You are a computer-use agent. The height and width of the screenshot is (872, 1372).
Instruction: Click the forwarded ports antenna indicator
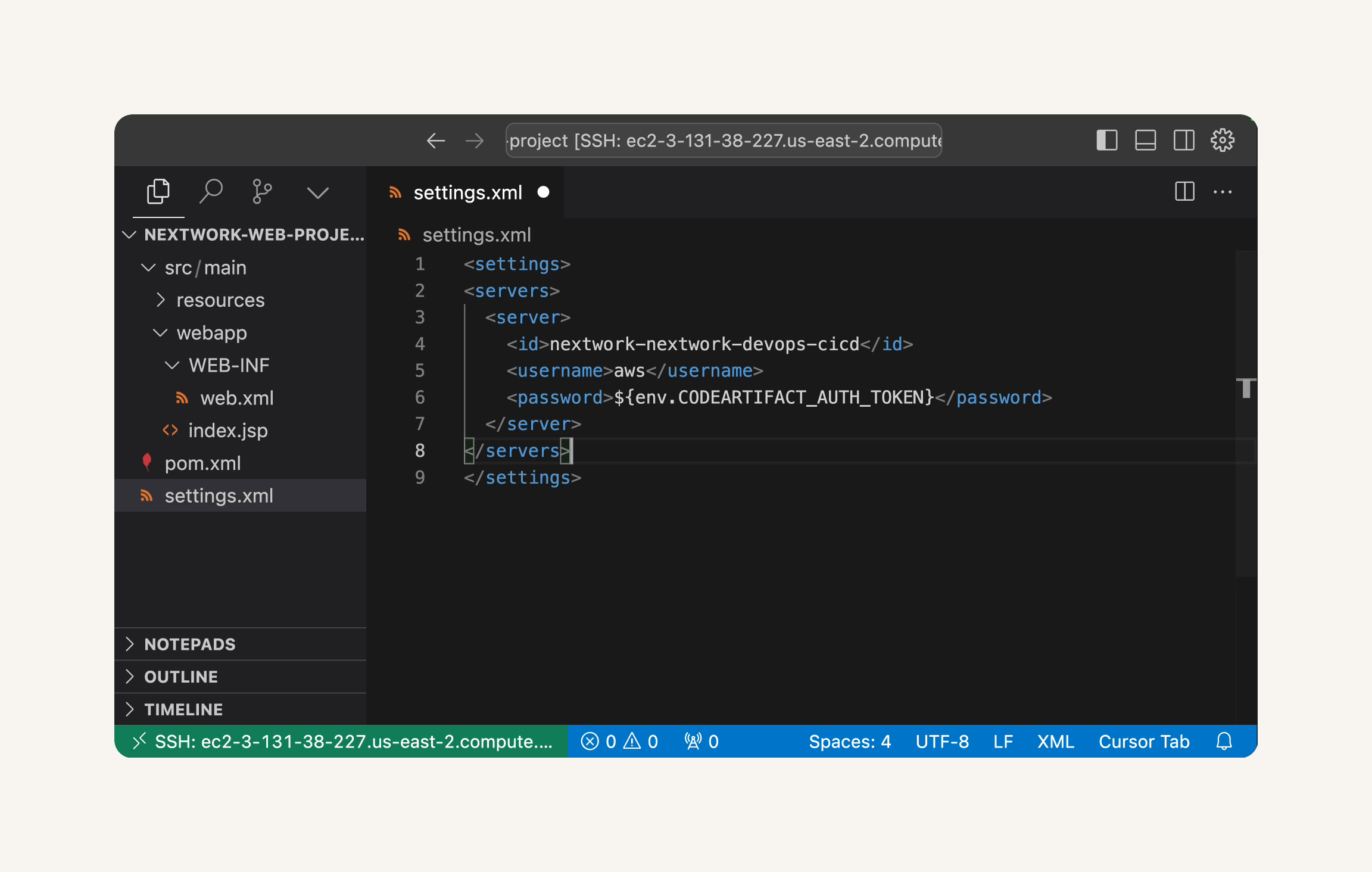(701, 742)
